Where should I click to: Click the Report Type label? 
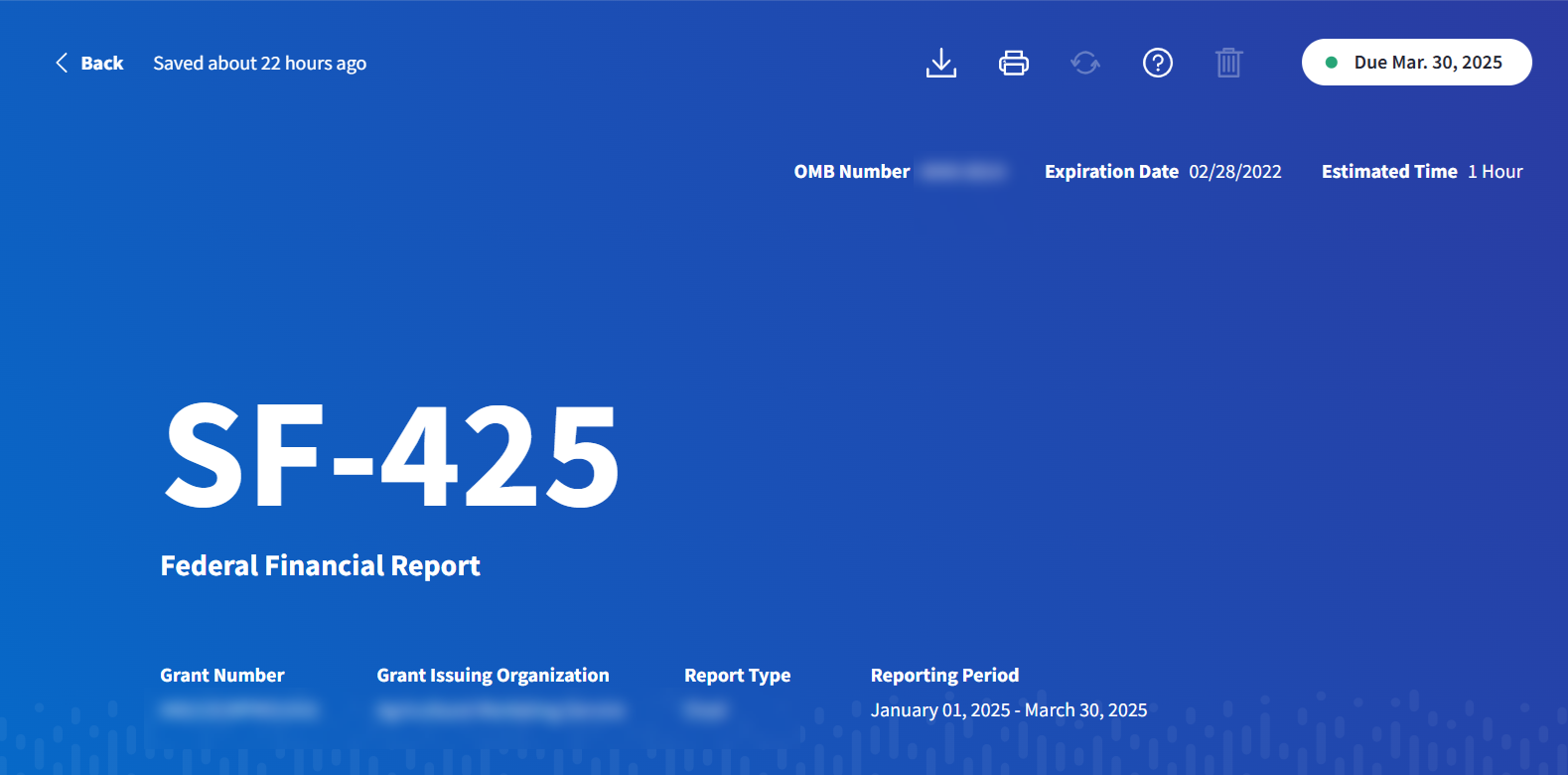(737, 676)
